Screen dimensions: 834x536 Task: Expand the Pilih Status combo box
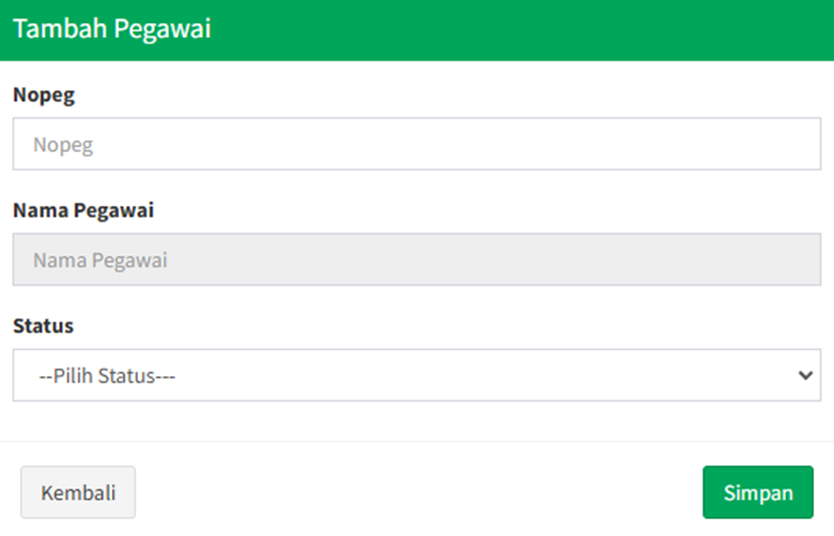tap(416, 376)
